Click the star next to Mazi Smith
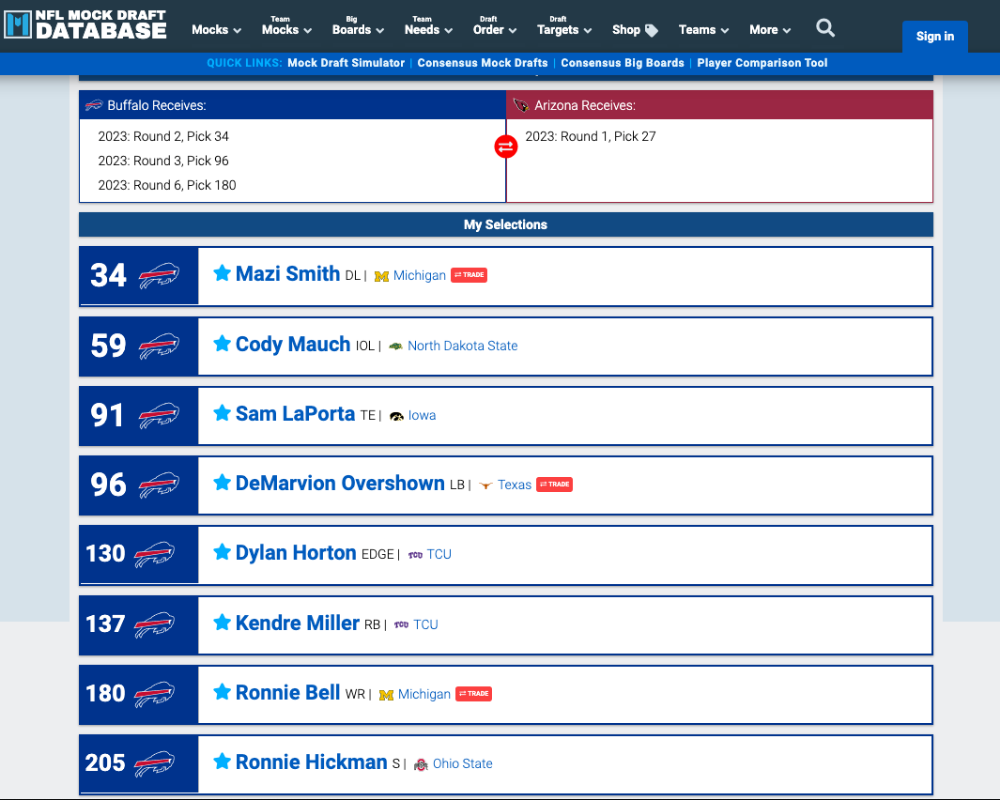This screenshot has height=800, width=1000. [222, 273]
